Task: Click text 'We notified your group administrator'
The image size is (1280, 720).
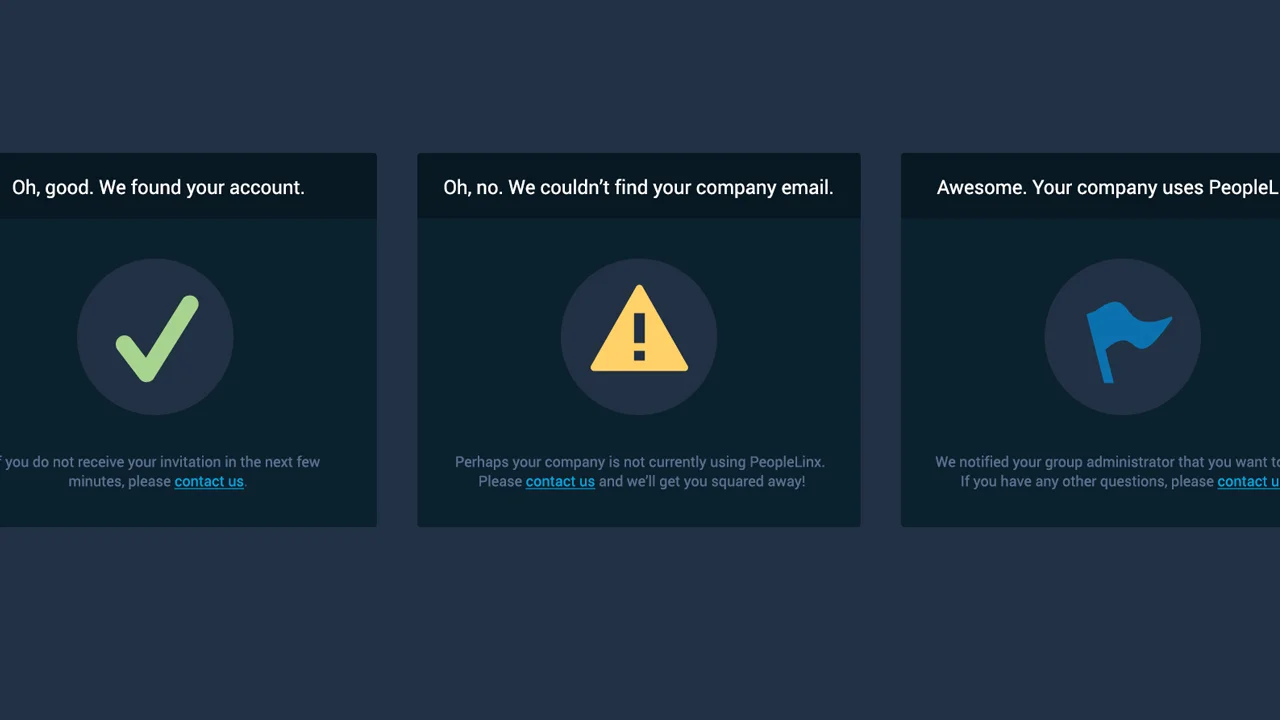Action: 1055,462
